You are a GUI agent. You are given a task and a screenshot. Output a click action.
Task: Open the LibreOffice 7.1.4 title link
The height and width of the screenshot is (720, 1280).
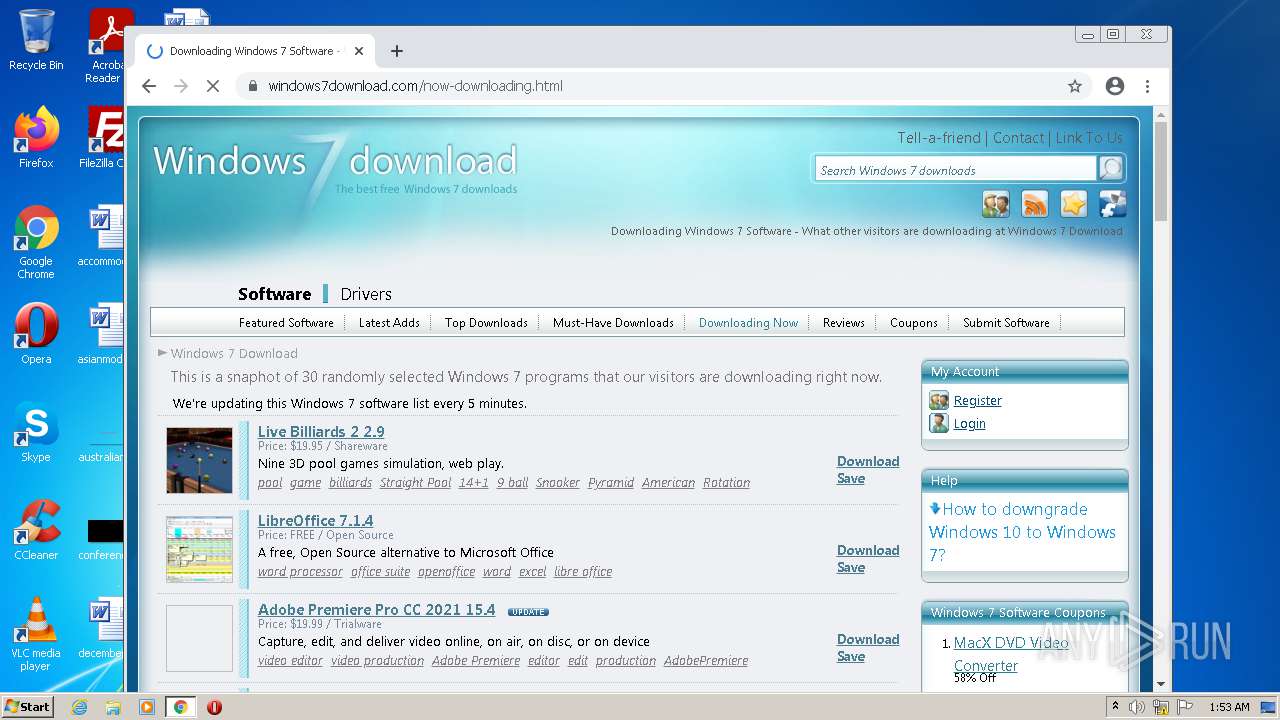(315, 521)
